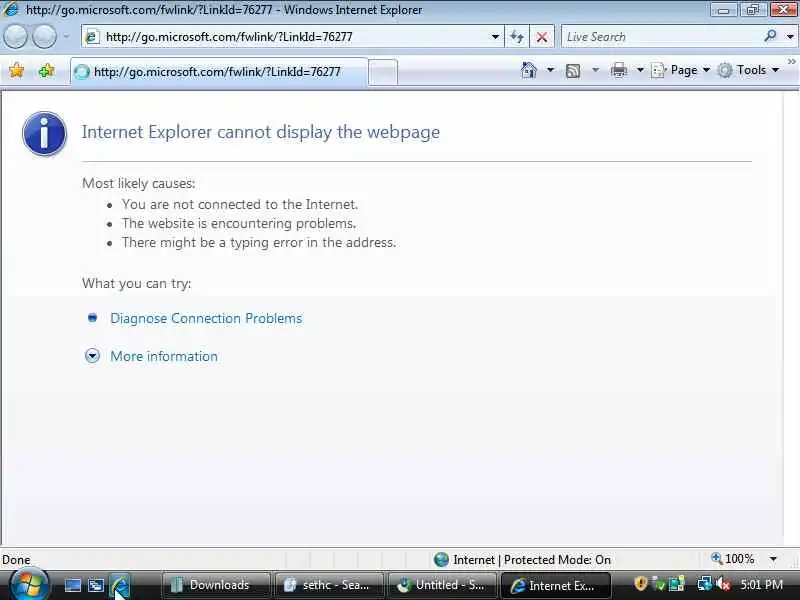This screenshot has height=600, width=800.
Task: Select the go.microsoft.com browser tab
Action: [218, 72]
